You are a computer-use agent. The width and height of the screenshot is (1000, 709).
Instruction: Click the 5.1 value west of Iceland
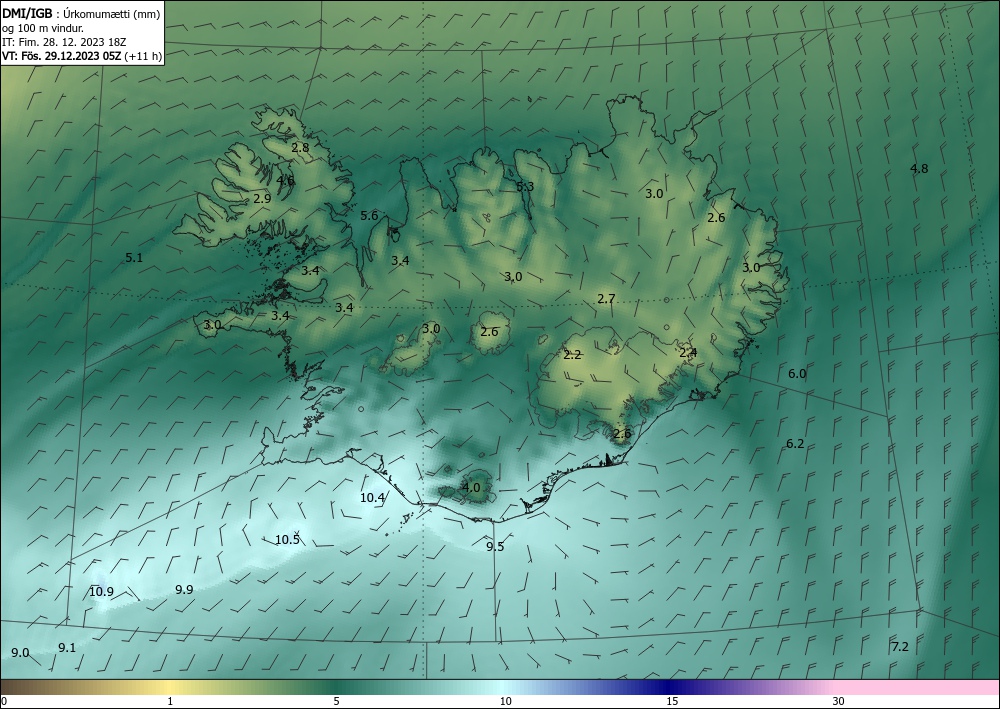[134, 258]
